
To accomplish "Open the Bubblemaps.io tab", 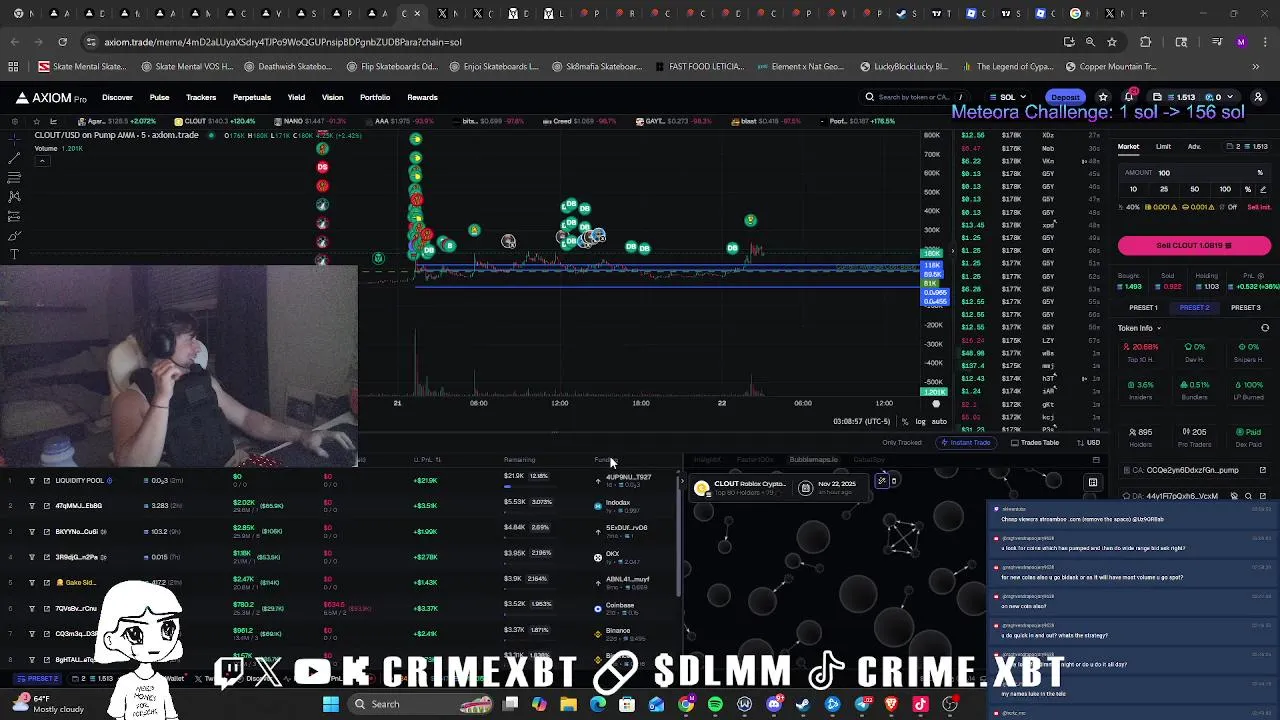I will coord(813,460).
